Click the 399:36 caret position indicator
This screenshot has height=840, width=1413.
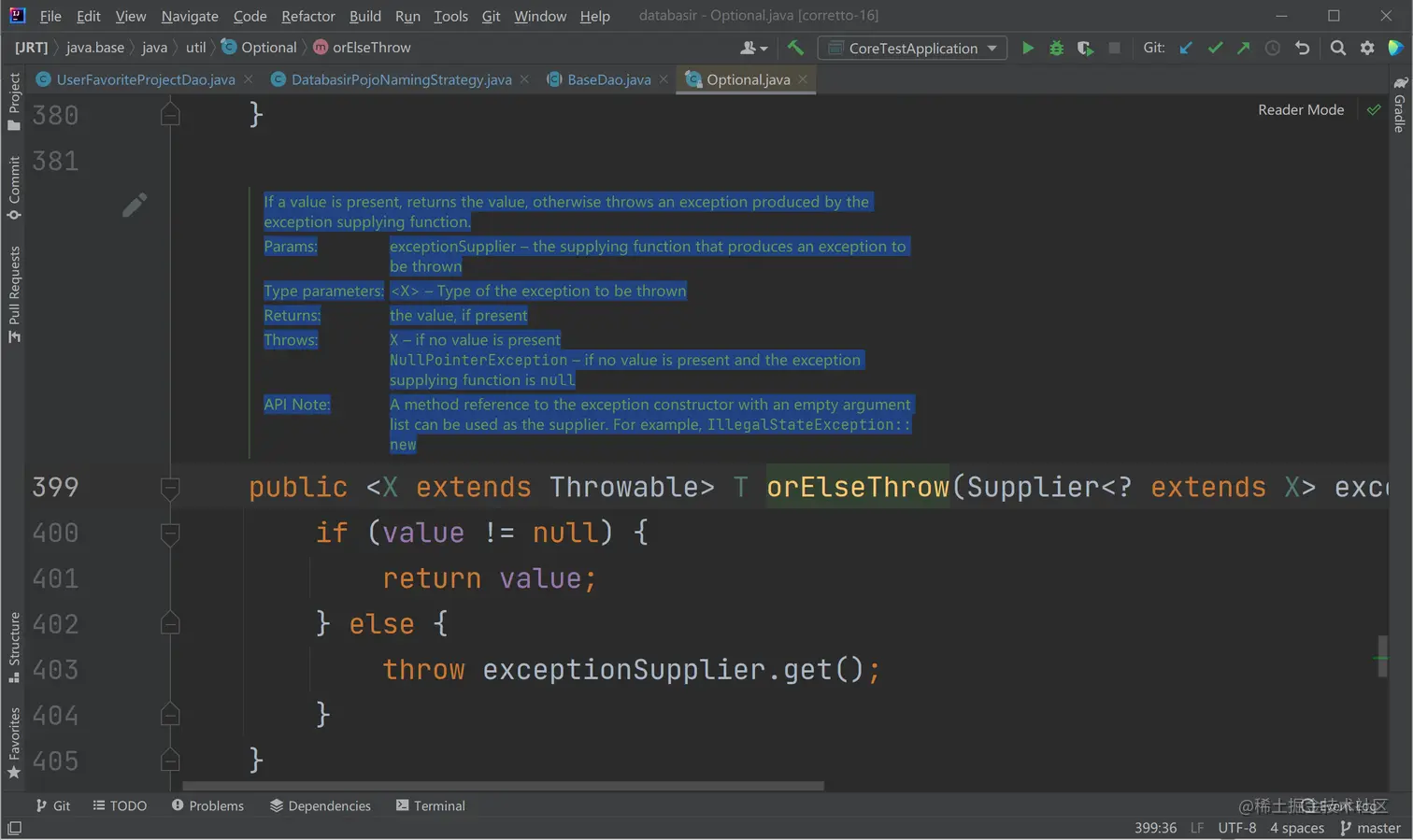pos(1156,828)
